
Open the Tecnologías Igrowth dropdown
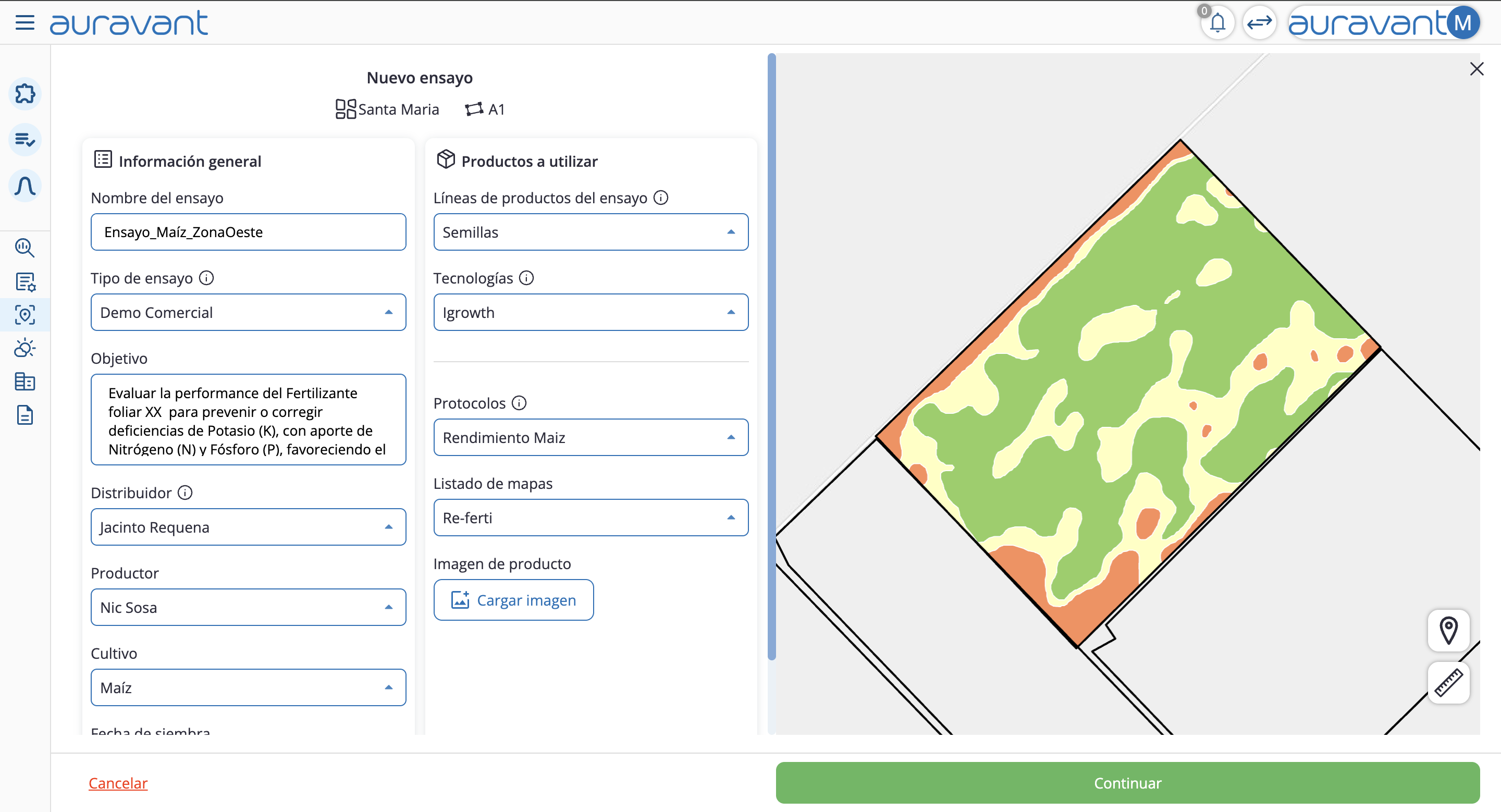(590, 312)
